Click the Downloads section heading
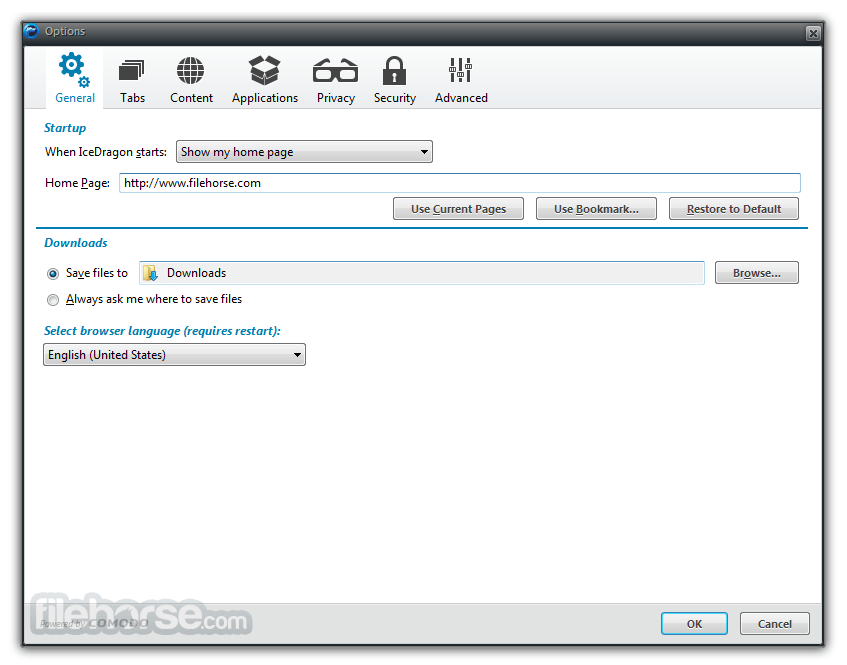 click(x=76, y=243)
